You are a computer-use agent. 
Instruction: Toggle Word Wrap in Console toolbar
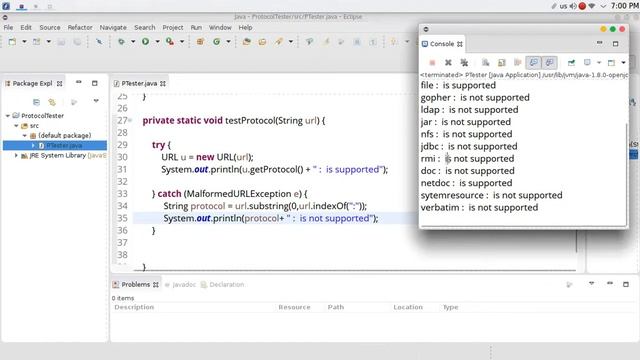(x=518, y=62)
